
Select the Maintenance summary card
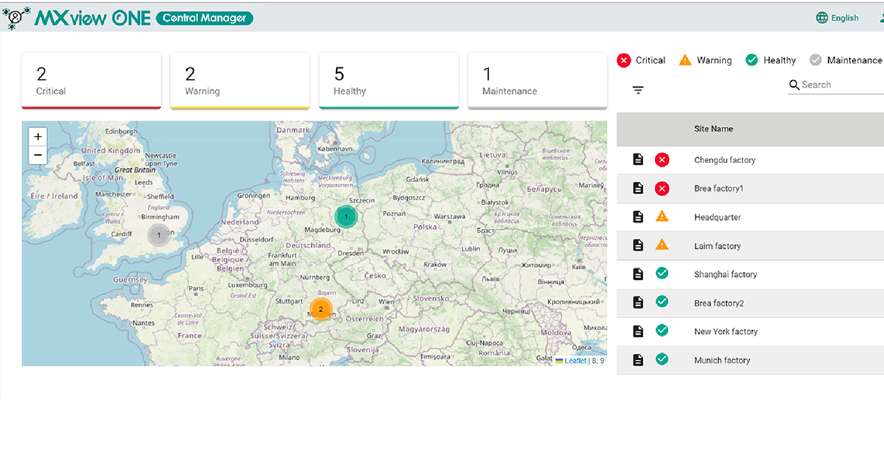click(x=537, y=80)
